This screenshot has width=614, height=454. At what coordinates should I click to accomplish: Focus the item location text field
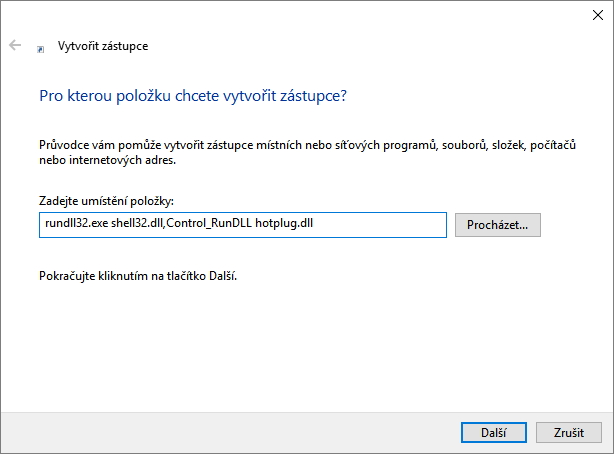(242, 225)
